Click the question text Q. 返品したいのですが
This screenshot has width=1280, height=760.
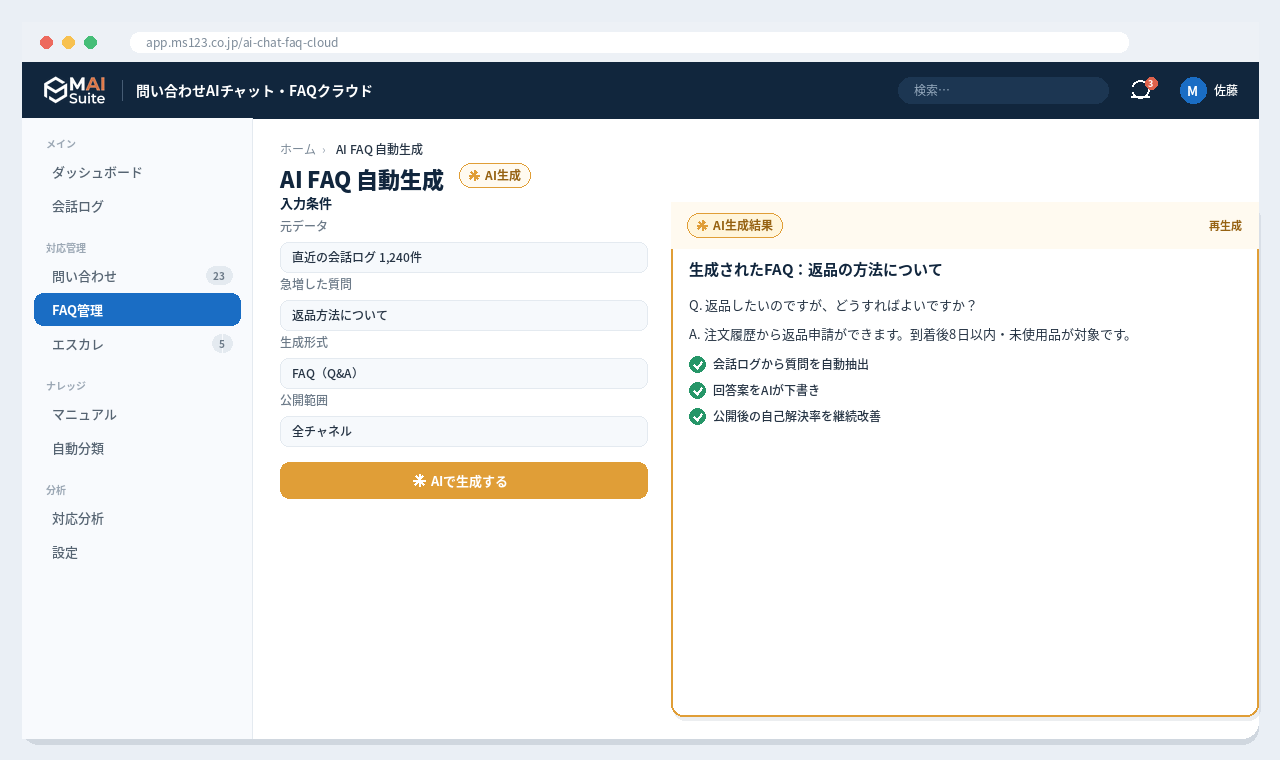click(832, 305)
